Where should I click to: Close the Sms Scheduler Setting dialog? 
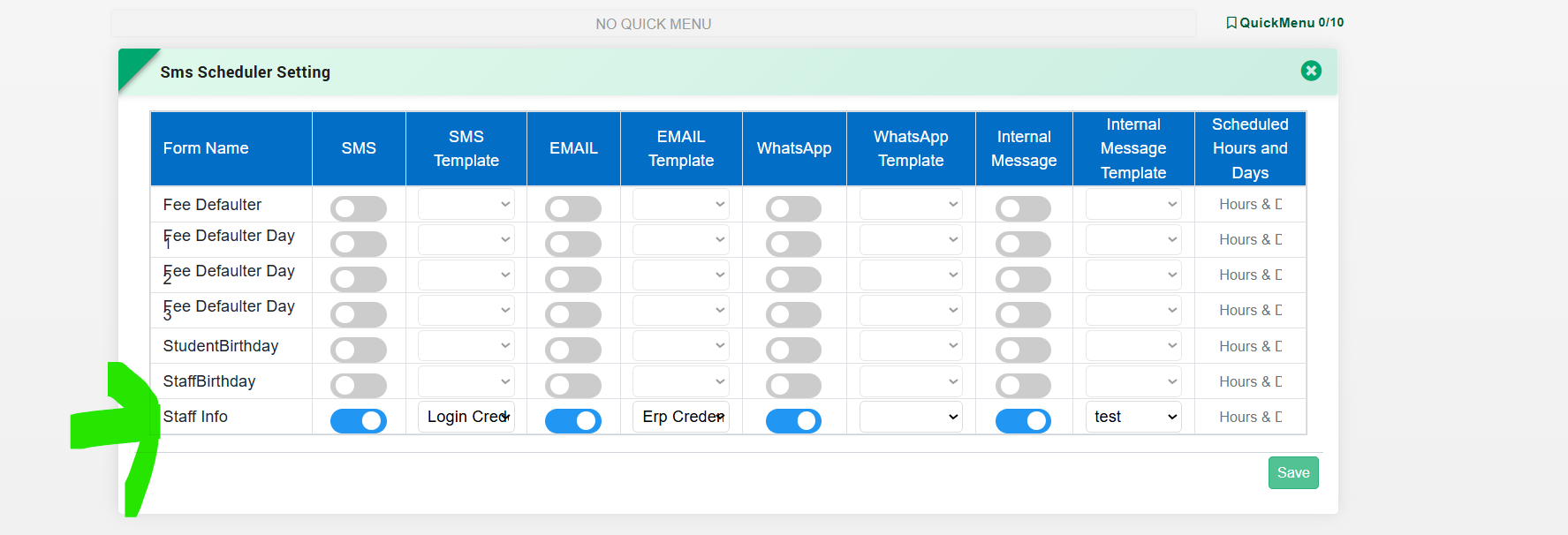tap(1311, 71)
